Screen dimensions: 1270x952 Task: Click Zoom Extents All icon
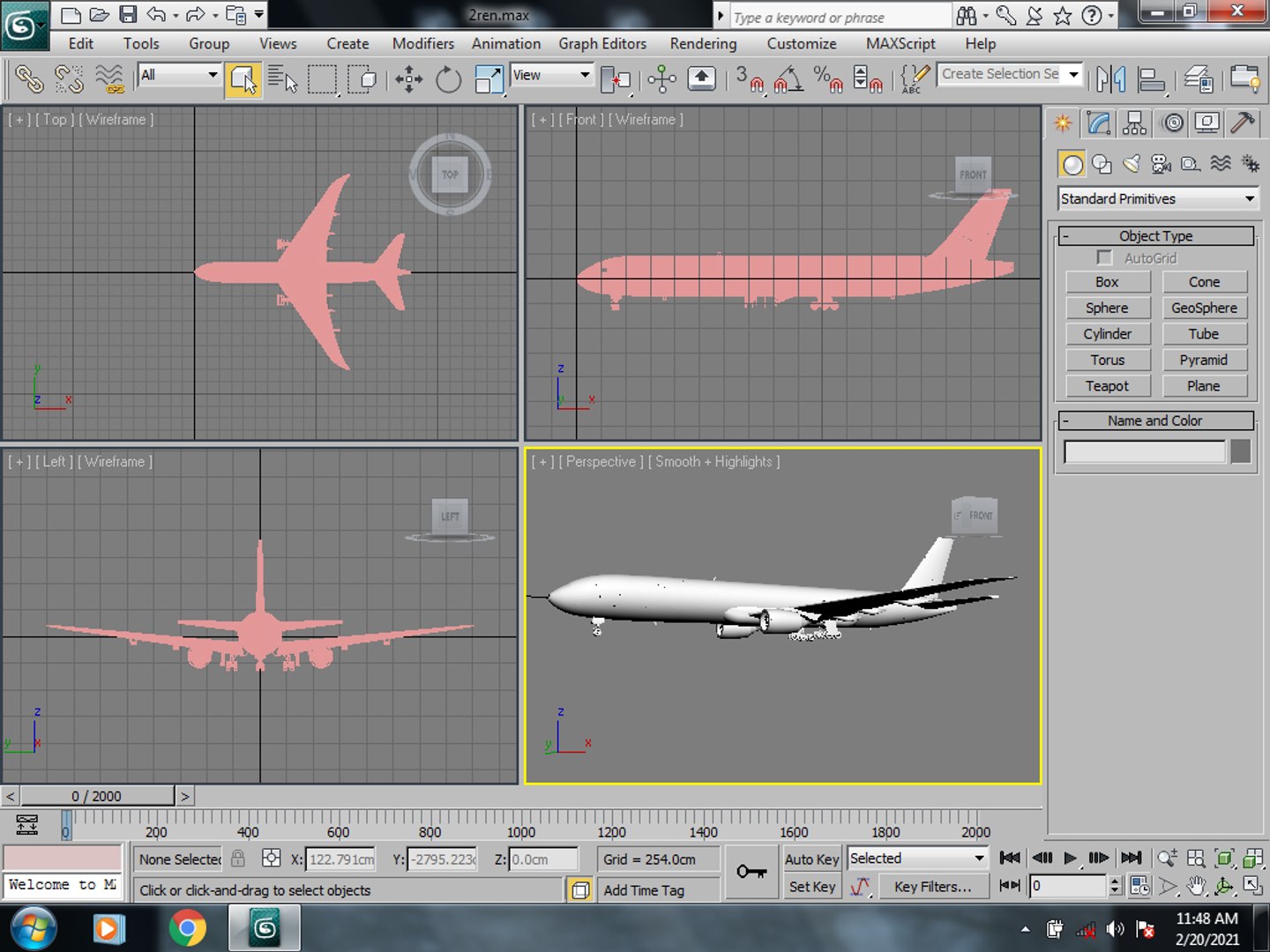tap(1252, 858)
